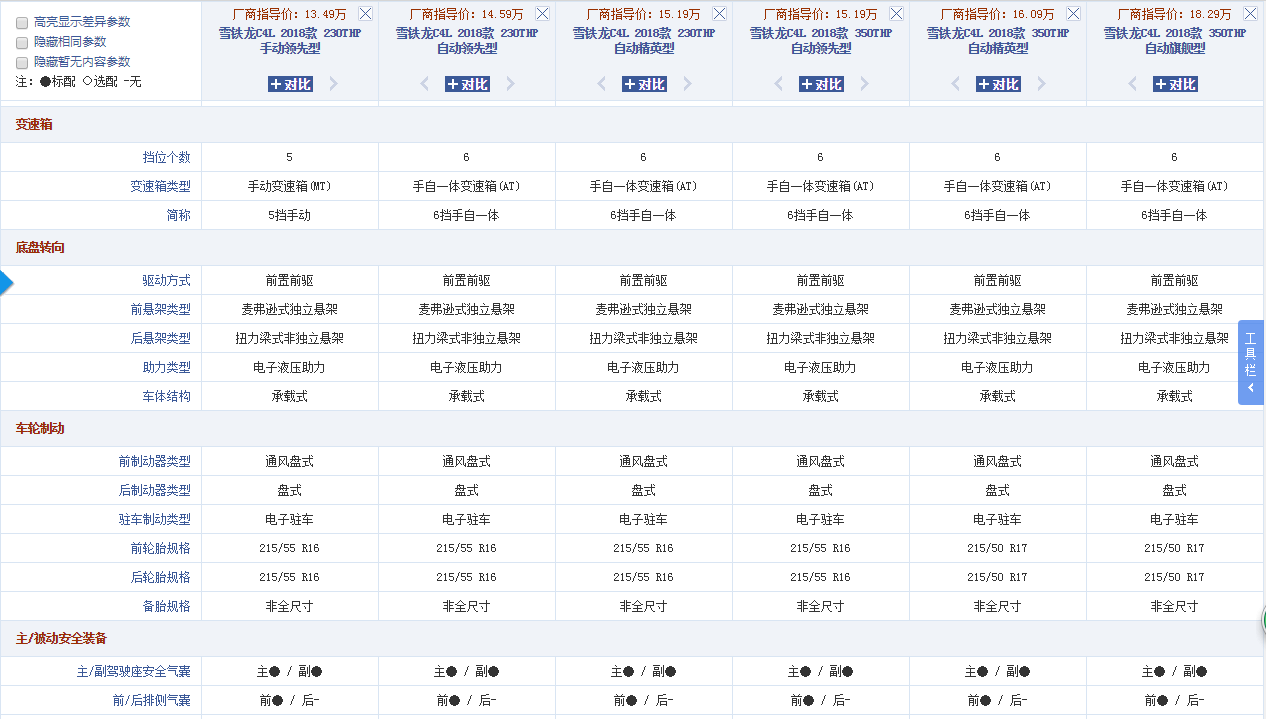Screen dimensions: 1266x719
Task: Click the 前轮胎规格 parameter label
Action: pyautogui.click(x=160, y=549)
